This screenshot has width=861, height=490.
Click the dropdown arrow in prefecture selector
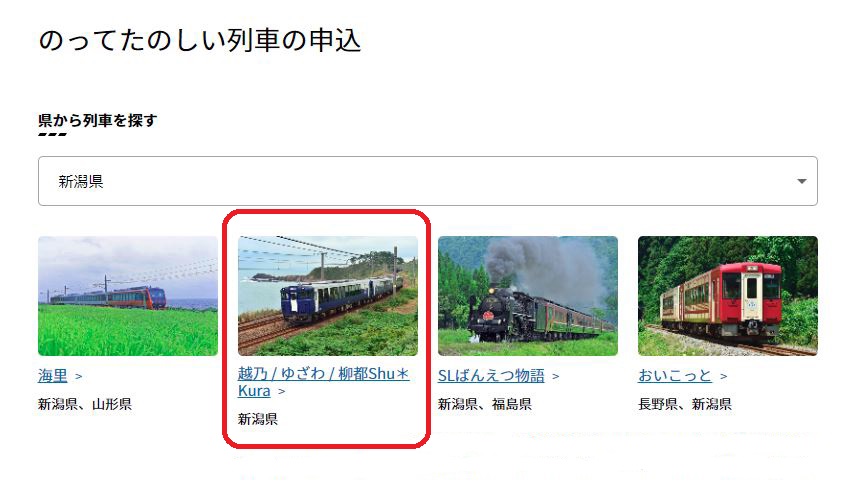(802, 181)
